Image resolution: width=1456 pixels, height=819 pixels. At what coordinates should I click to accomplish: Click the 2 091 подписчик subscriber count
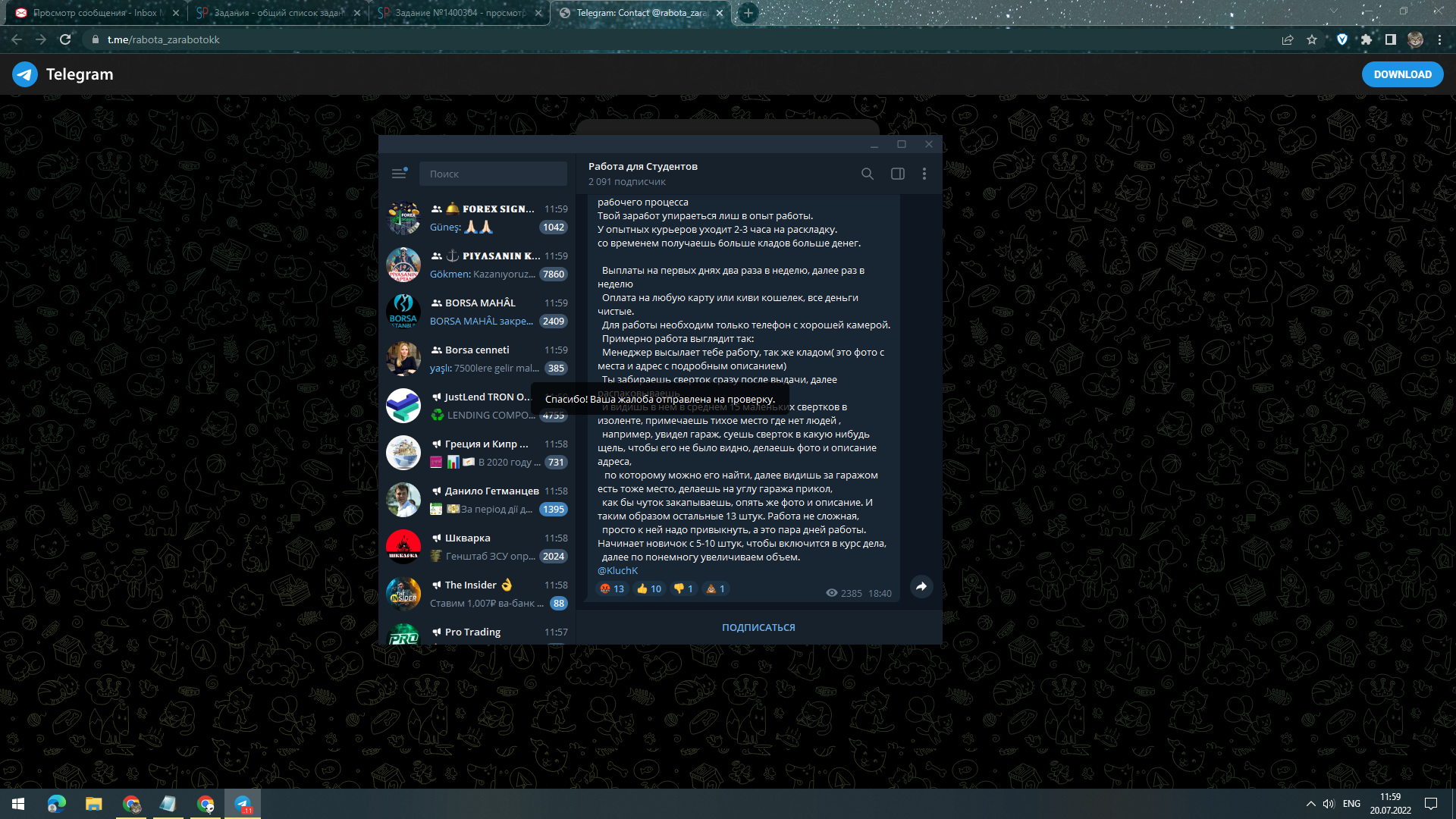[627, 181]
